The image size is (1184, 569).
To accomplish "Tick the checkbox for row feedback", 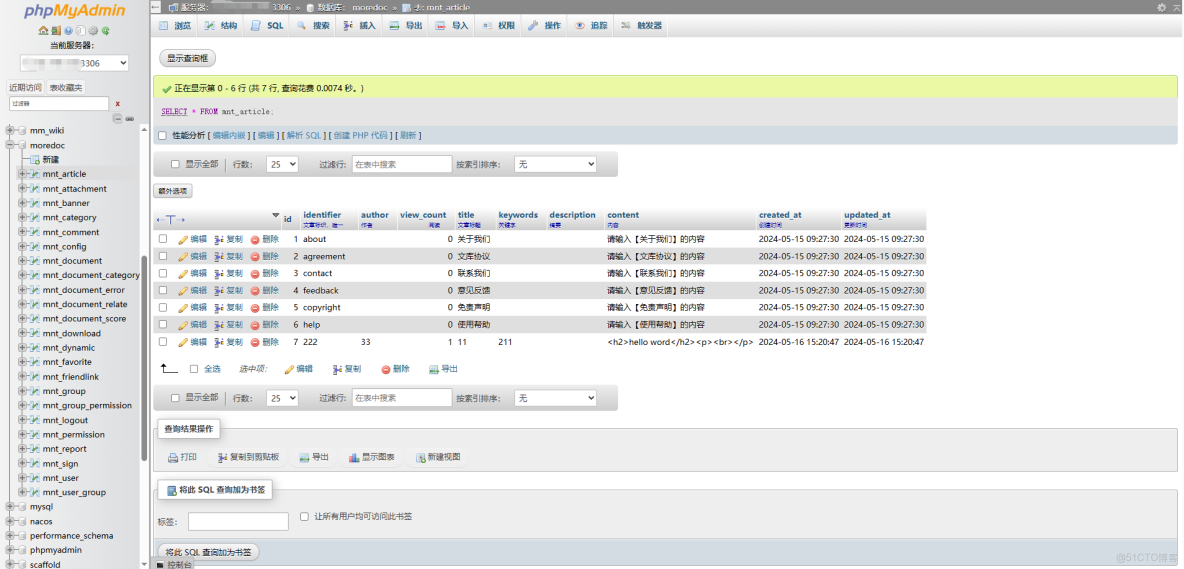I will pos(163,291).
